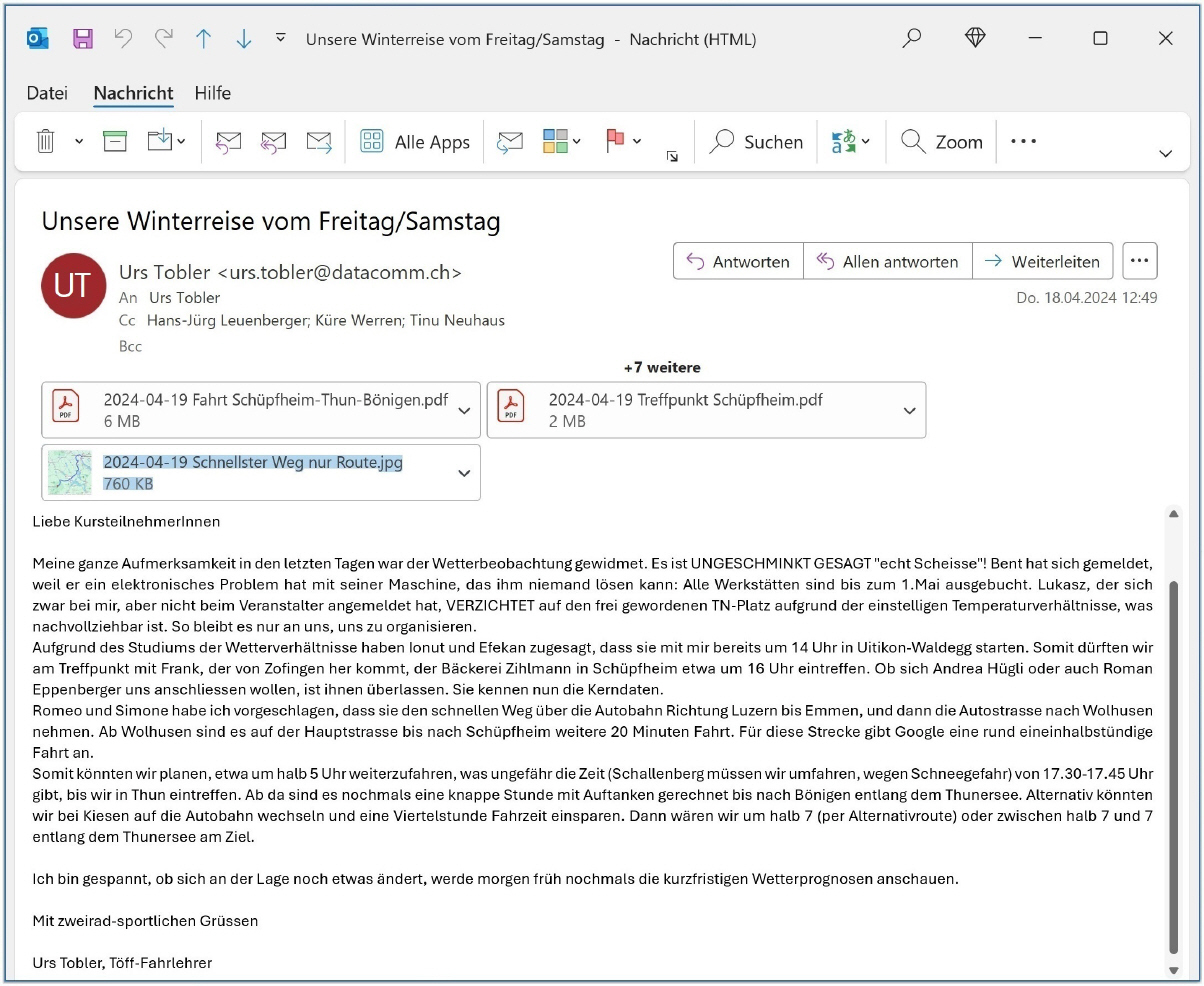This screenshot has height=986, width=1204.
Task: Go to next item with down arrow
Action: coord(243,39)
